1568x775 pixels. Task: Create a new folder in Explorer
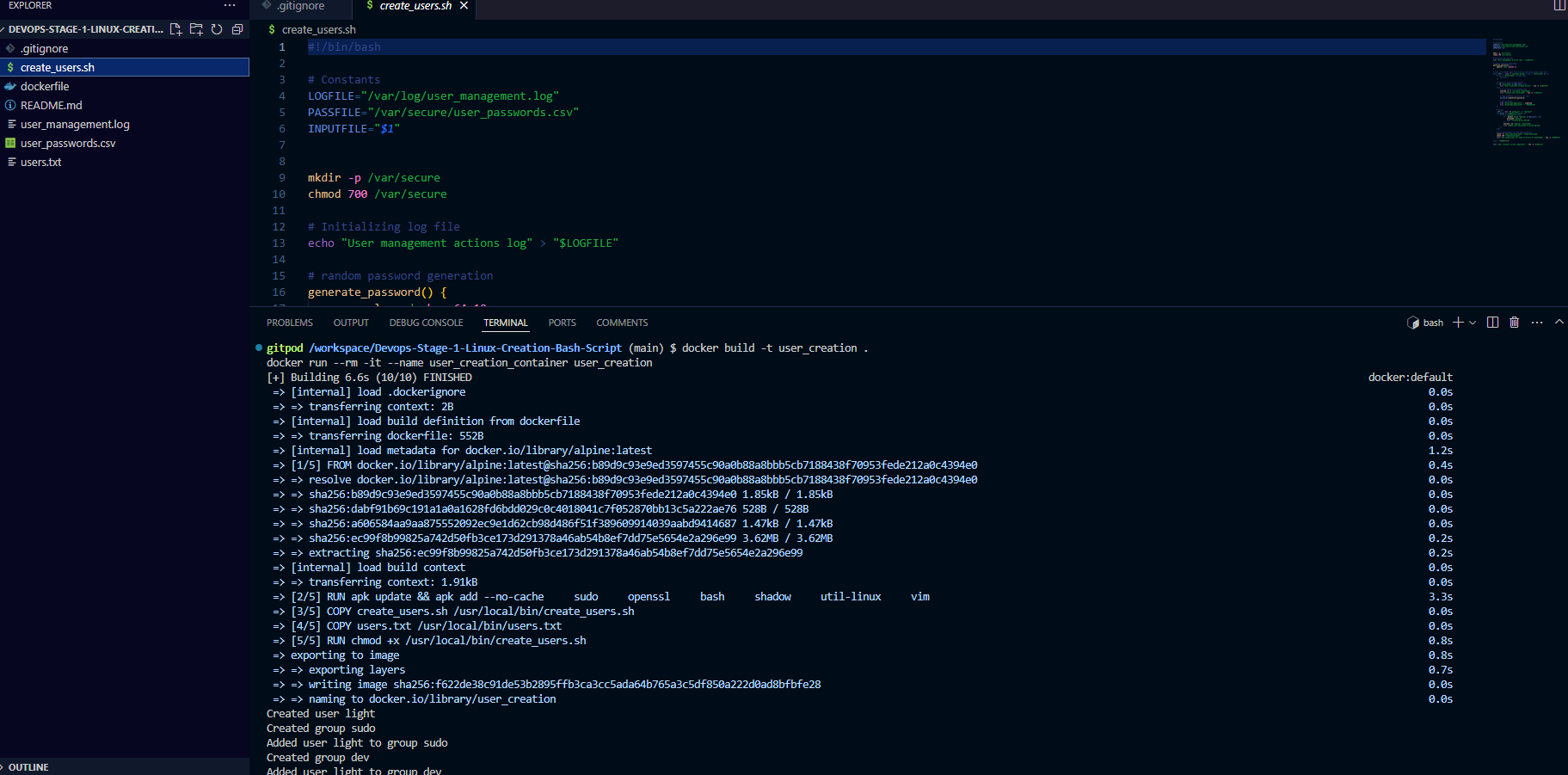pyautogui.click(x=196, y=29)
